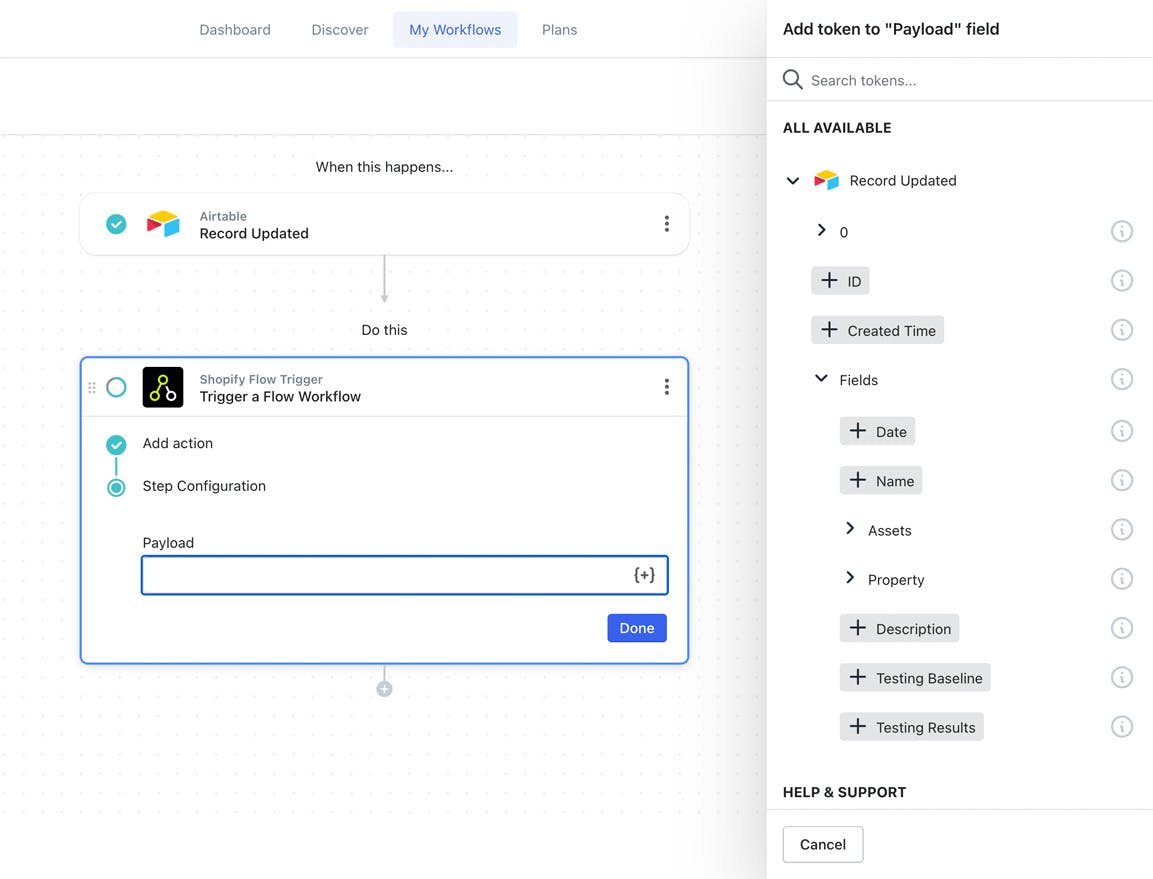
Task: Click the Trigger a Flow Workflow title
Action: point(280,396)
